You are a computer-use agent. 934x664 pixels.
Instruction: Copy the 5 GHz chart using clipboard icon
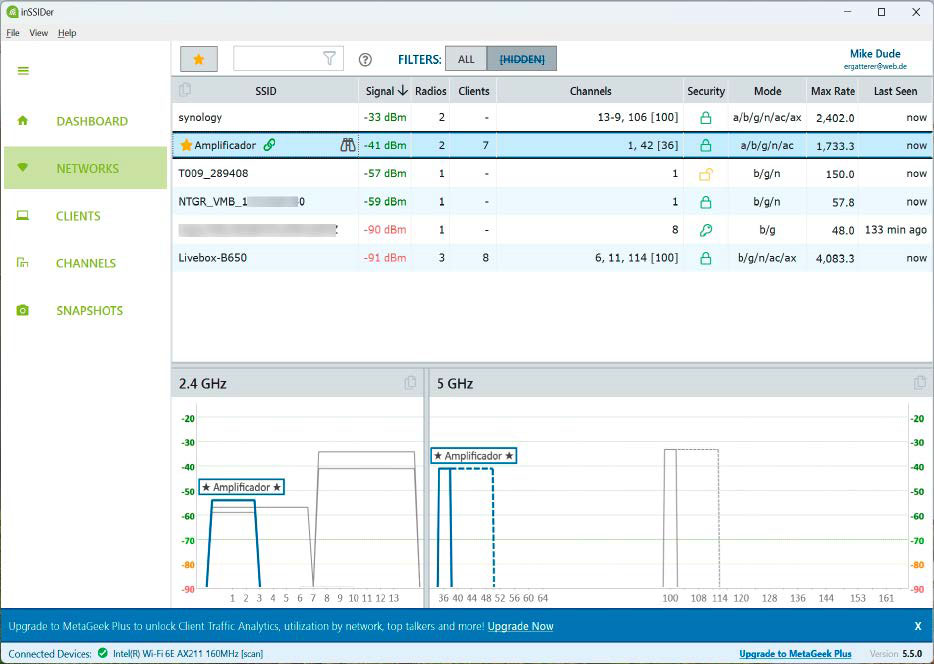(919, 383)
